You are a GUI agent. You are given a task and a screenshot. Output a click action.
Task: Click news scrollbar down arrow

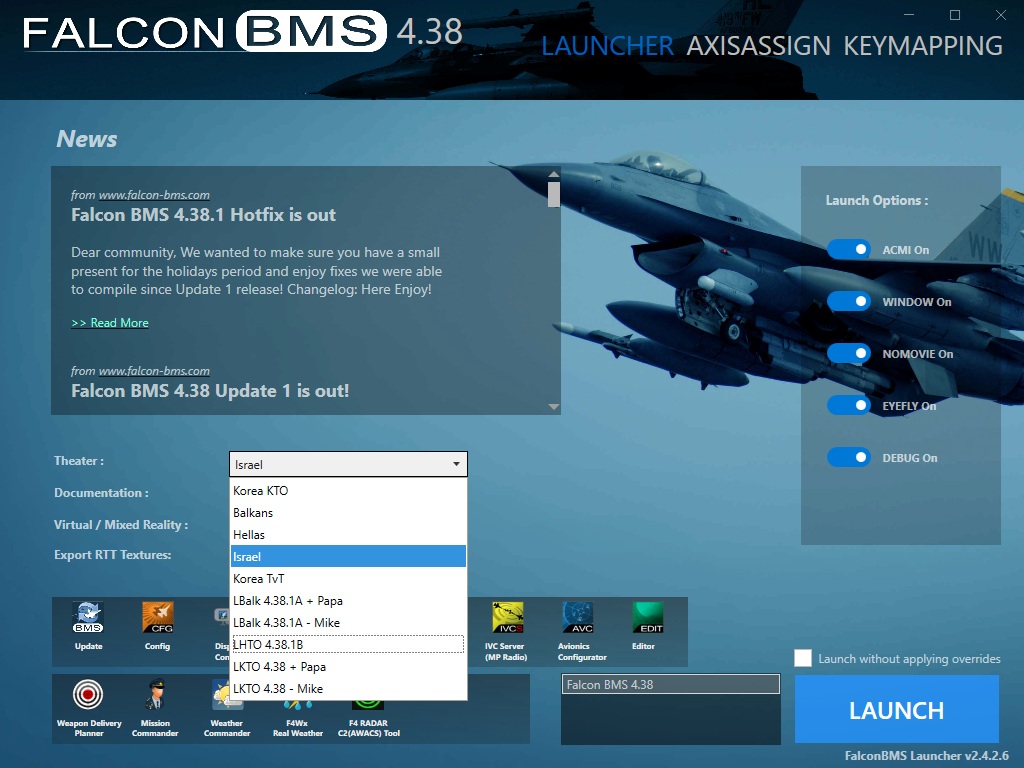click(x=554, y=407)
